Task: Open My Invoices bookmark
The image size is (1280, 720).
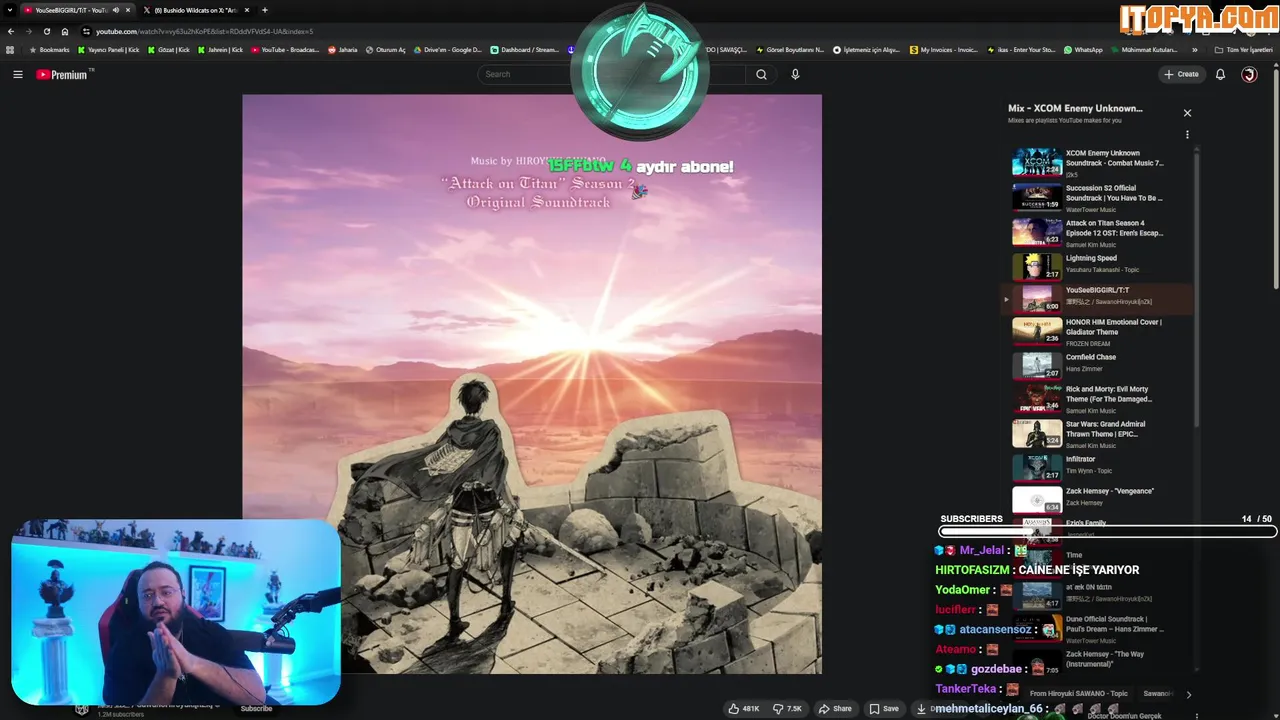Action: click(x=944, y=49)
